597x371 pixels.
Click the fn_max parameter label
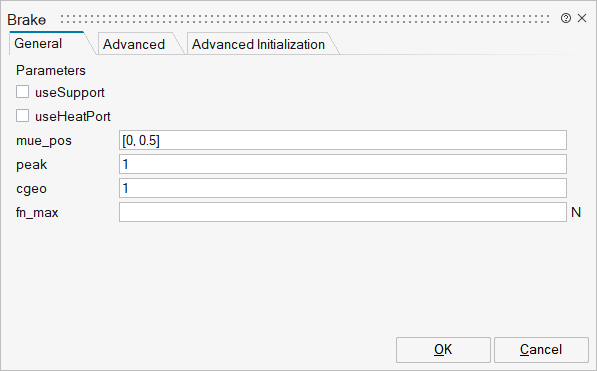pos(37,213)
